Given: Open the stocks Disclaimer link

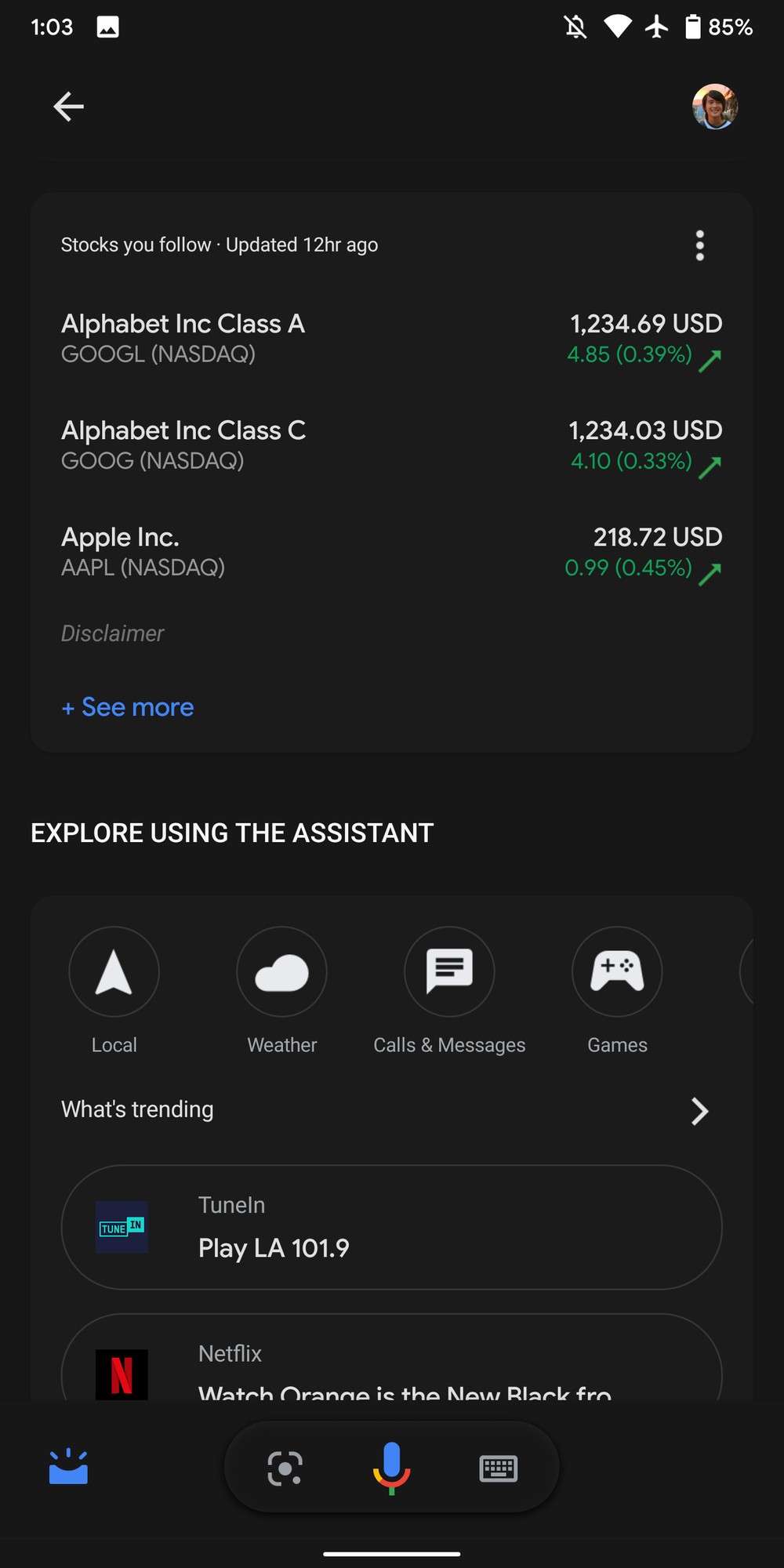Looking at the screenshot, I should tap(113, 633).
